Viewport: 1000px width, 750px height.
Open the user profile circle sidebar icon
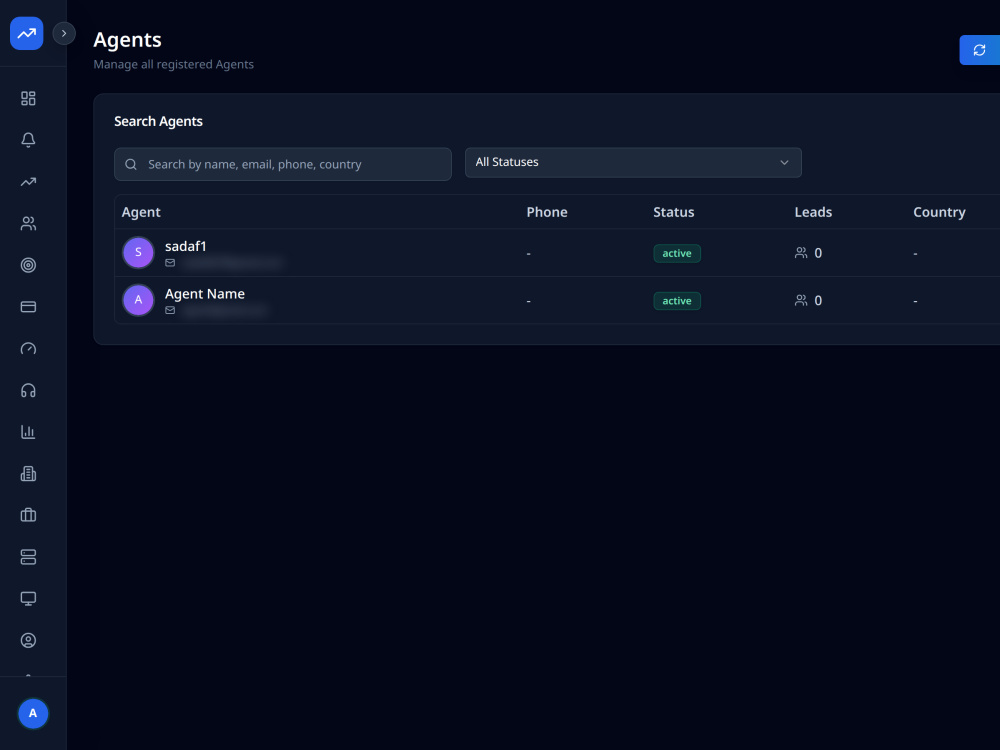28,640
